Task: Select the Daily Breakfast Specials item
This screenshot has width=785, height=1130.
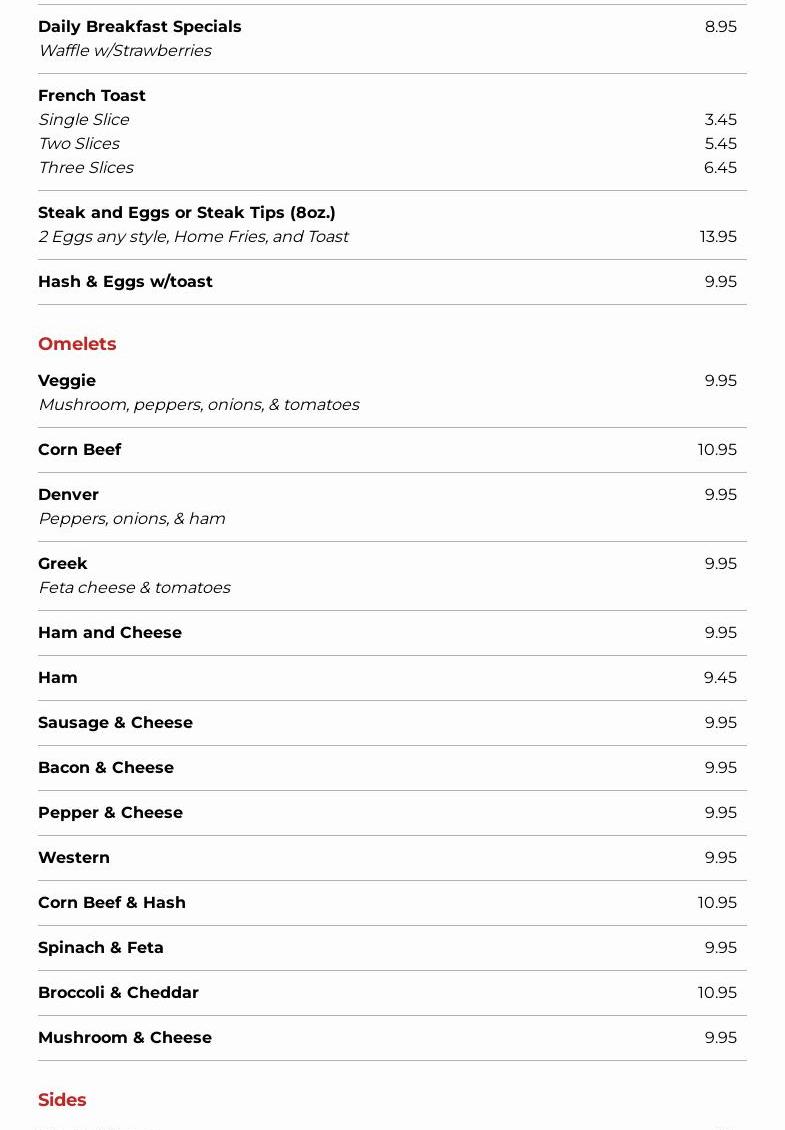Action: click(x=140, y=27)
